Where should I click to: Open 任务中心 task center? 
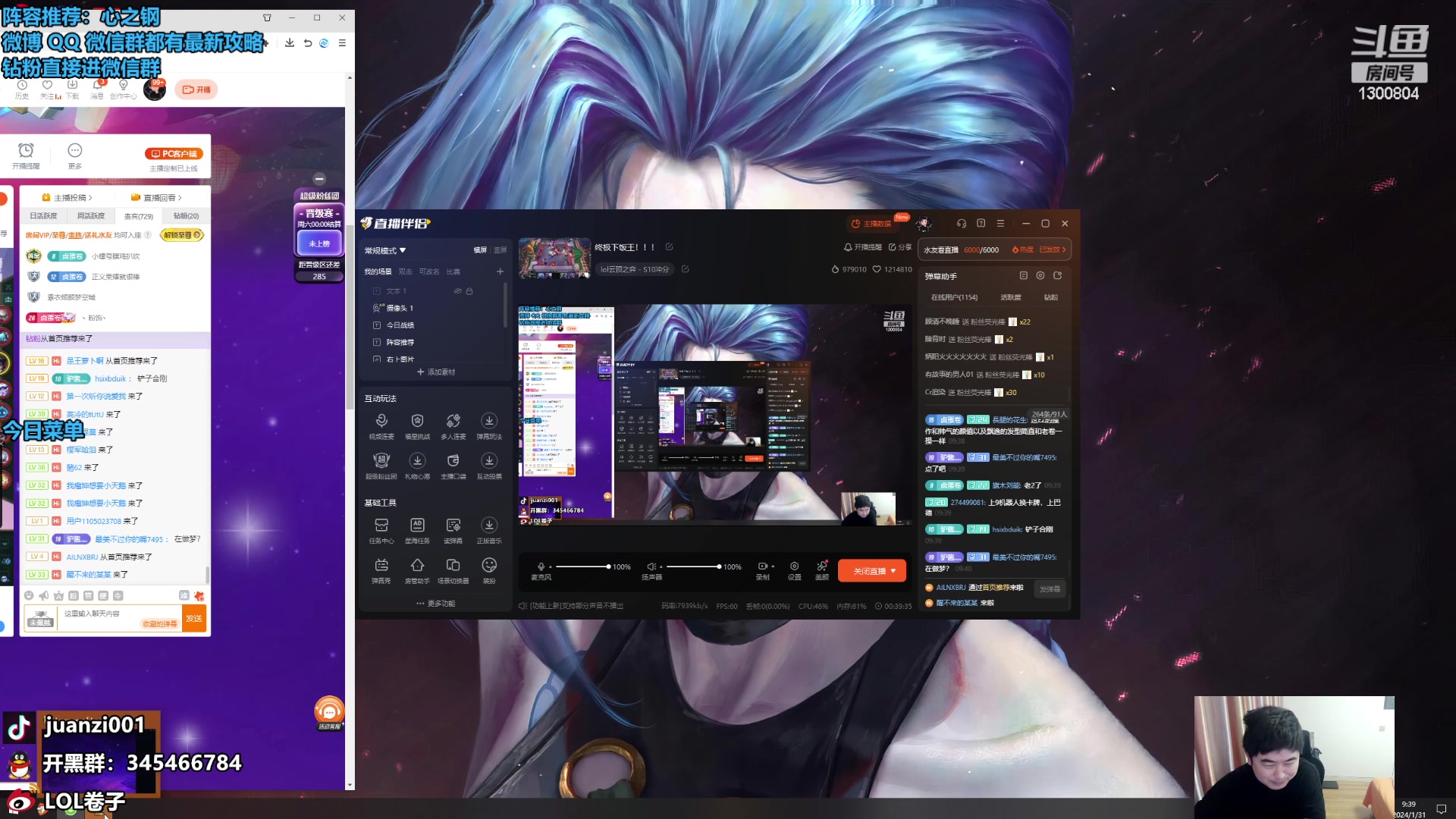(x=381, y=526)
